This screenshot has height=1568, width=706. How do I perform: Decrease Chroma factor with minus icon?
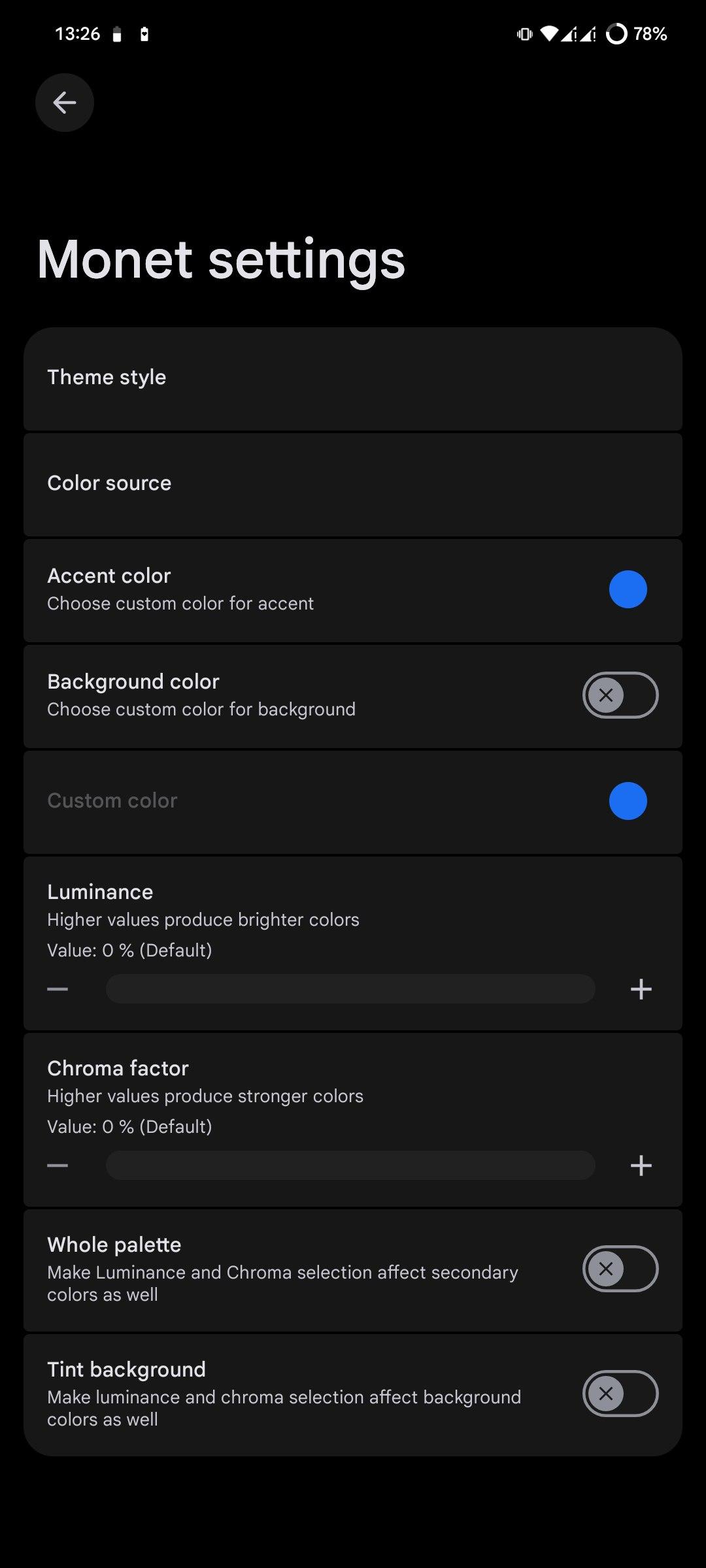click(58, 1166)
